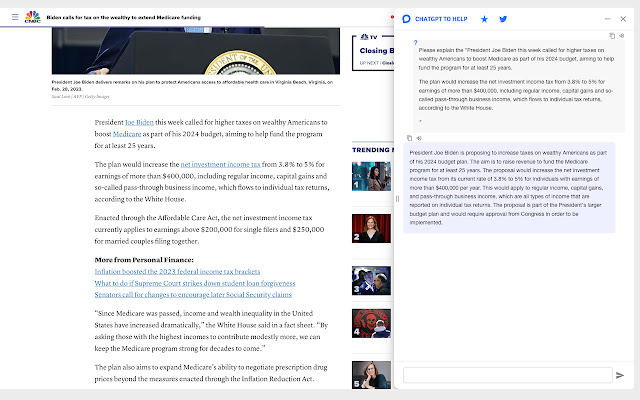Send the message with the paper plane icon
The height and width of the screenshot is (400, 640).
(620, 375)
